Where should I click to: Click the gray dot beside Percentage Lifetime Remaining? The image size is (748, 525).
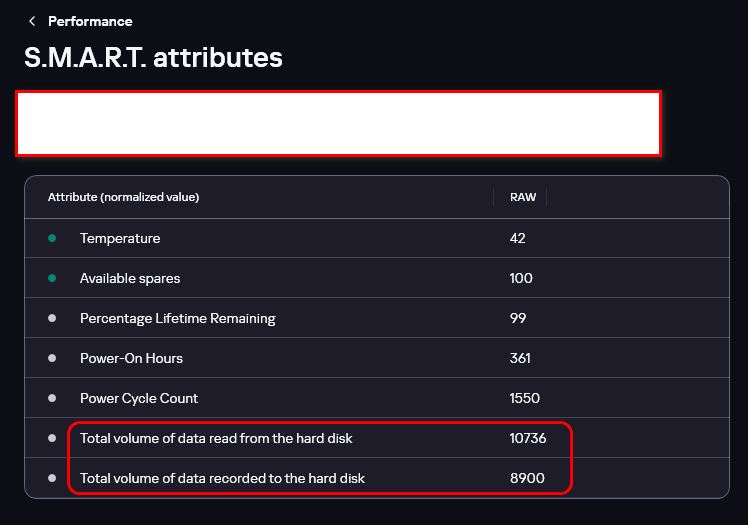pos(52,318)
